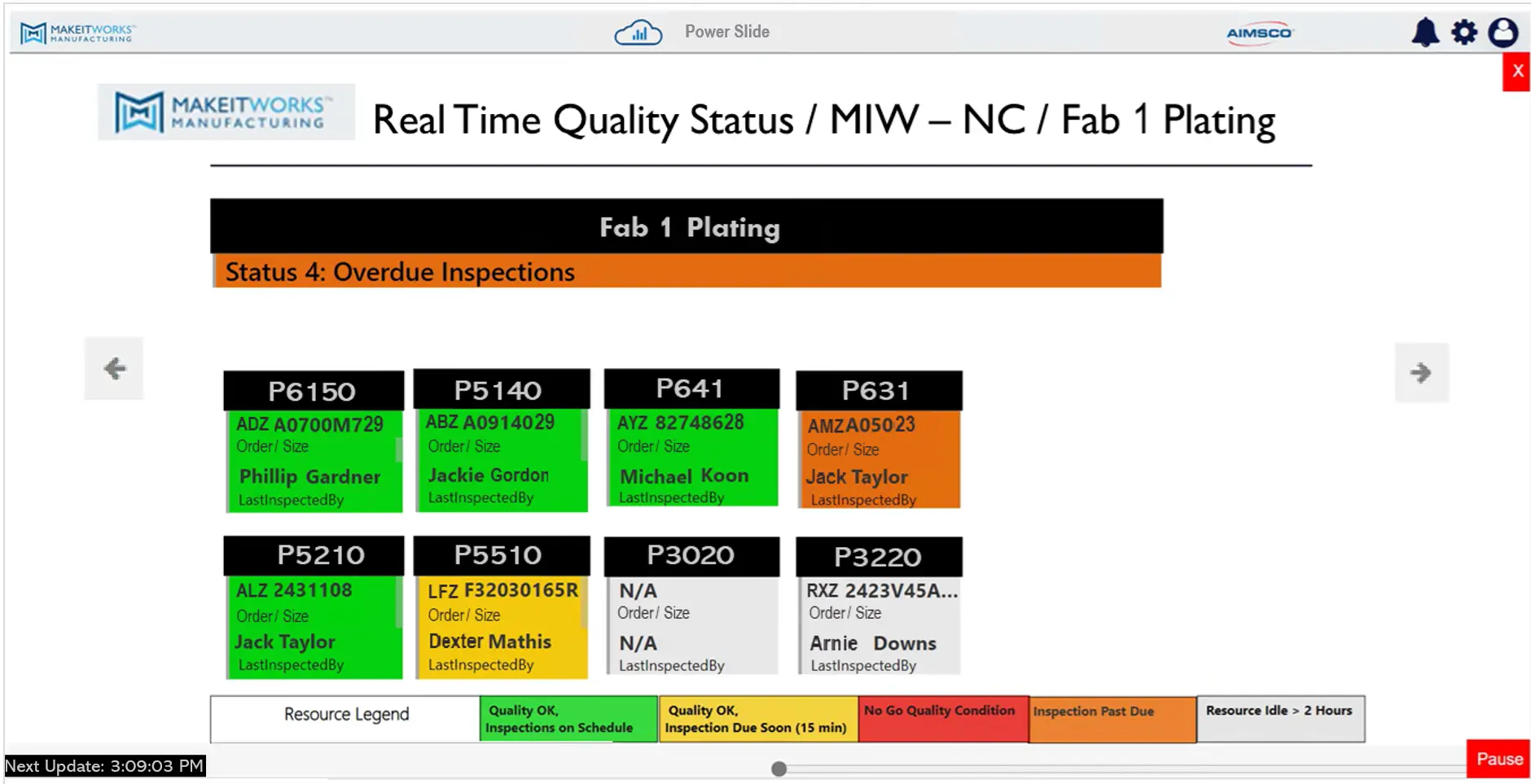Go to previous slide with left arrow

coord(115,369)
